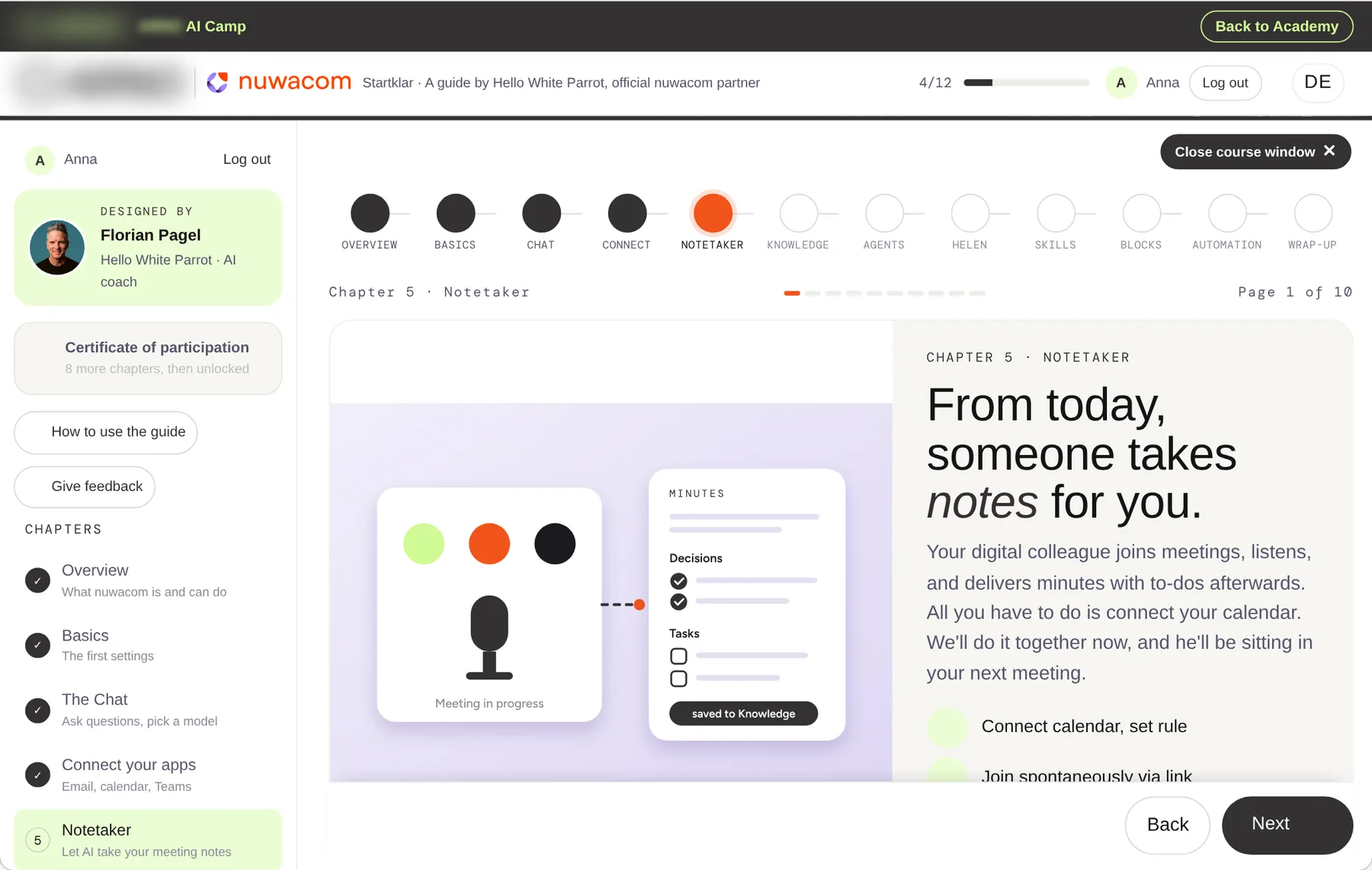This screenshot has width=1372, height=870.
Task: Jump to the Wrap-up step circle
Action: pos(1313,213)
